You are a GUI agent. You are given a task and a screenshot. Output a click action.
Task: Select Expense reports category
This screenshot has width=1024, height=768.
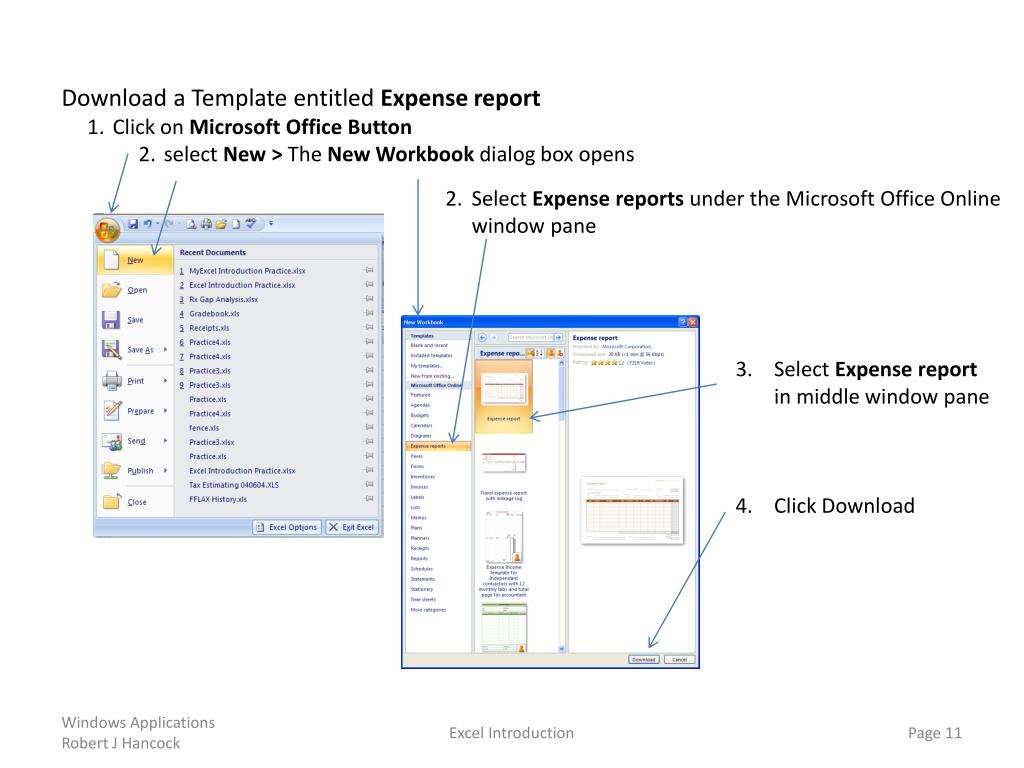click(x=438, y=447)
